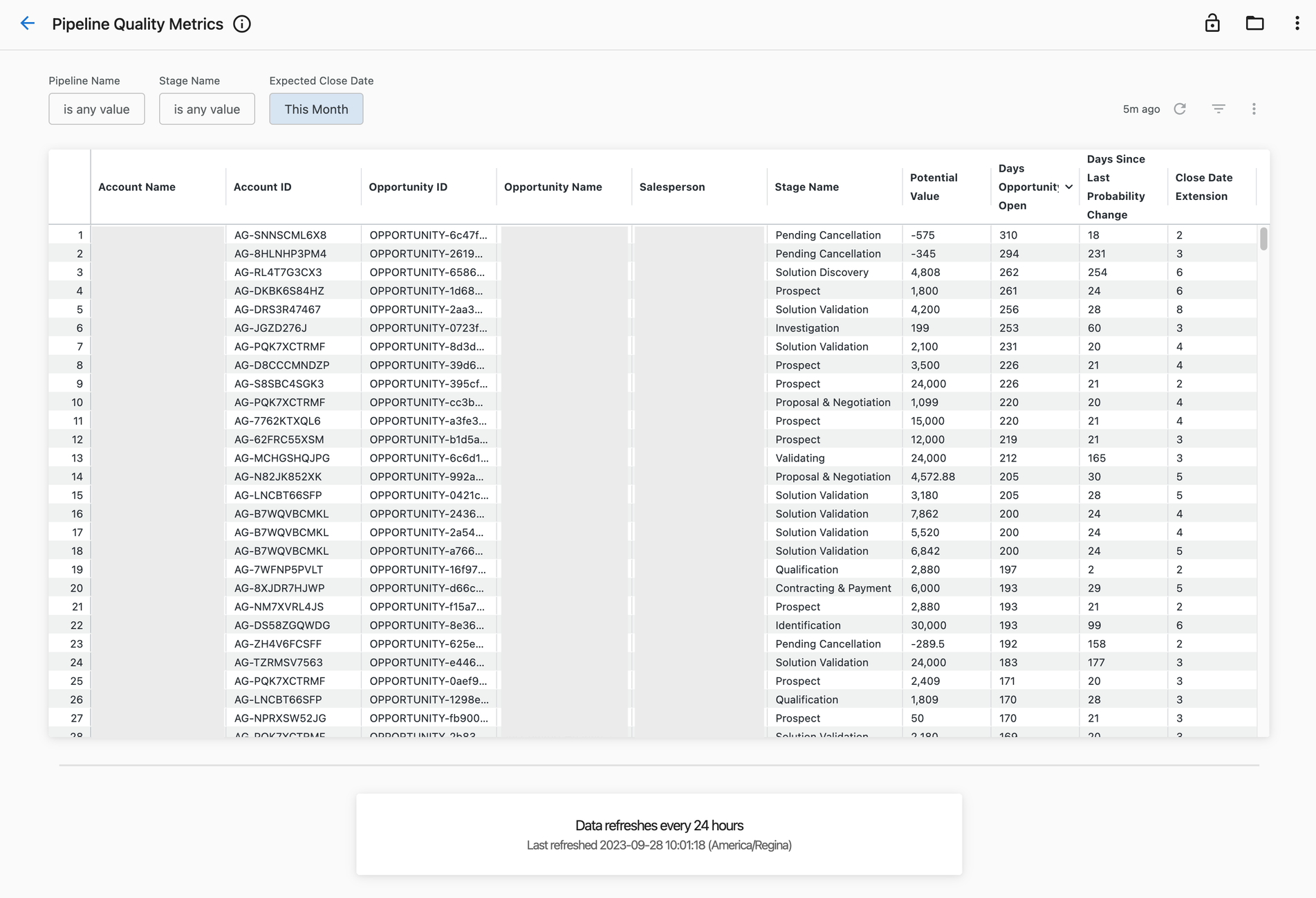
Task: Click Pipeline Quality Metrics title
Action: 138,24
